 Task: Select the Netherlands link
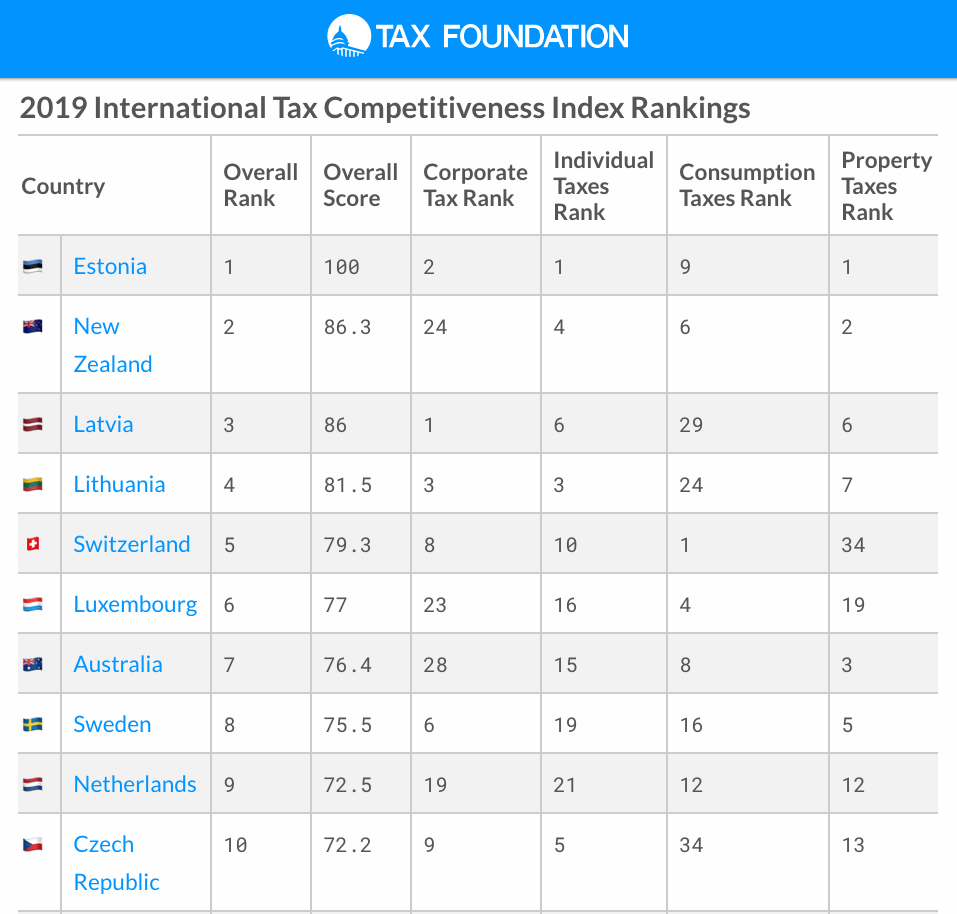click(x=135, y=784)
